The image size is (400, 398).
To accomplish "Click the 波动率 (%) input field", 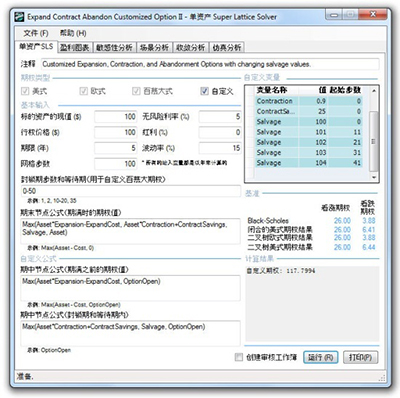I will (220, 148).
